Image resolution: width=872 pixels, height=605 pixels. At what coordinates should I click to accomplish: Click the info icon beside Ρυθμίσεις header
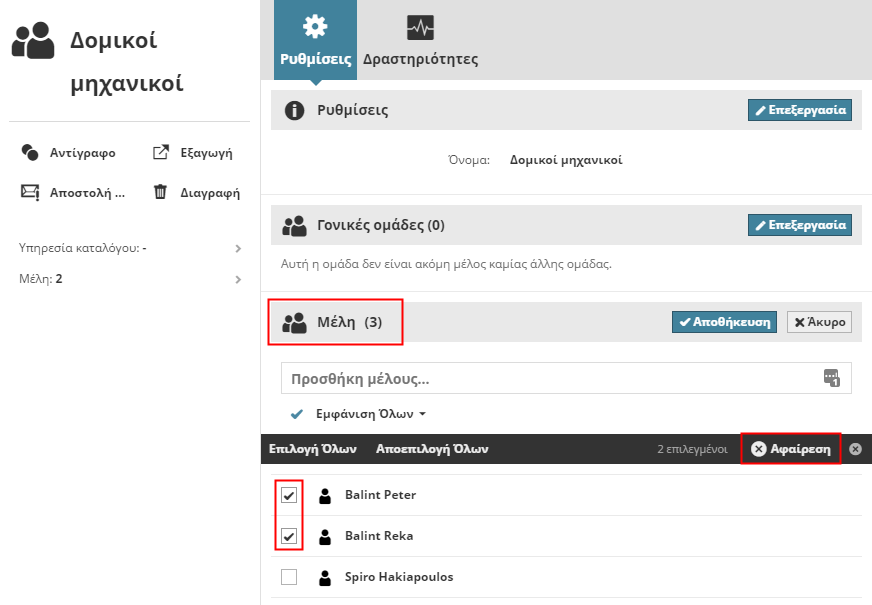pyautogui.click(x=294, y=110)
